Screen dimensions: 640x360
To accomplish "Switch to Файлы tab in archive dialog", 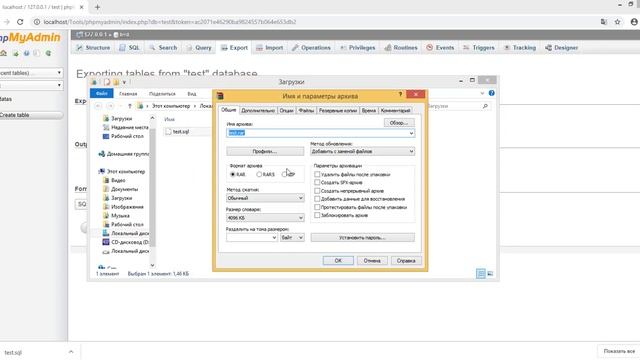I will click(306, 111).
